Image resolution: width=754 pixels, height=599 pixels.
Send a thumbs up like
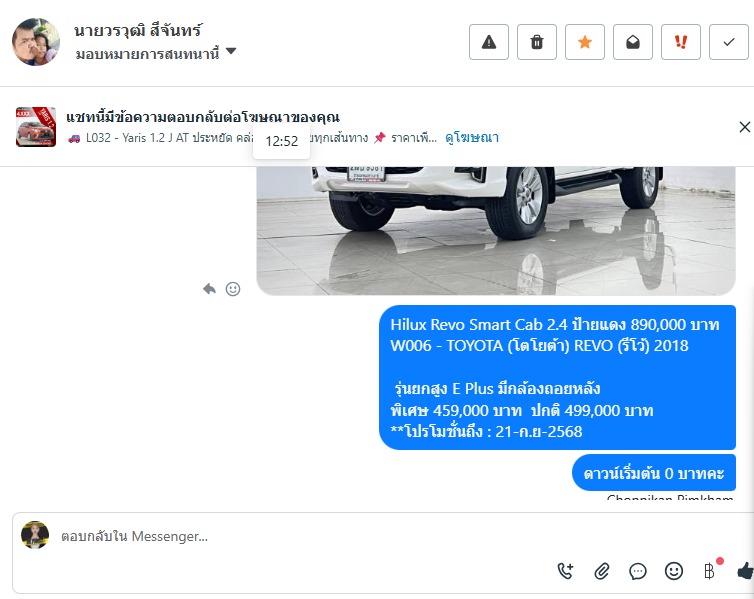click(x=745, y=571)
